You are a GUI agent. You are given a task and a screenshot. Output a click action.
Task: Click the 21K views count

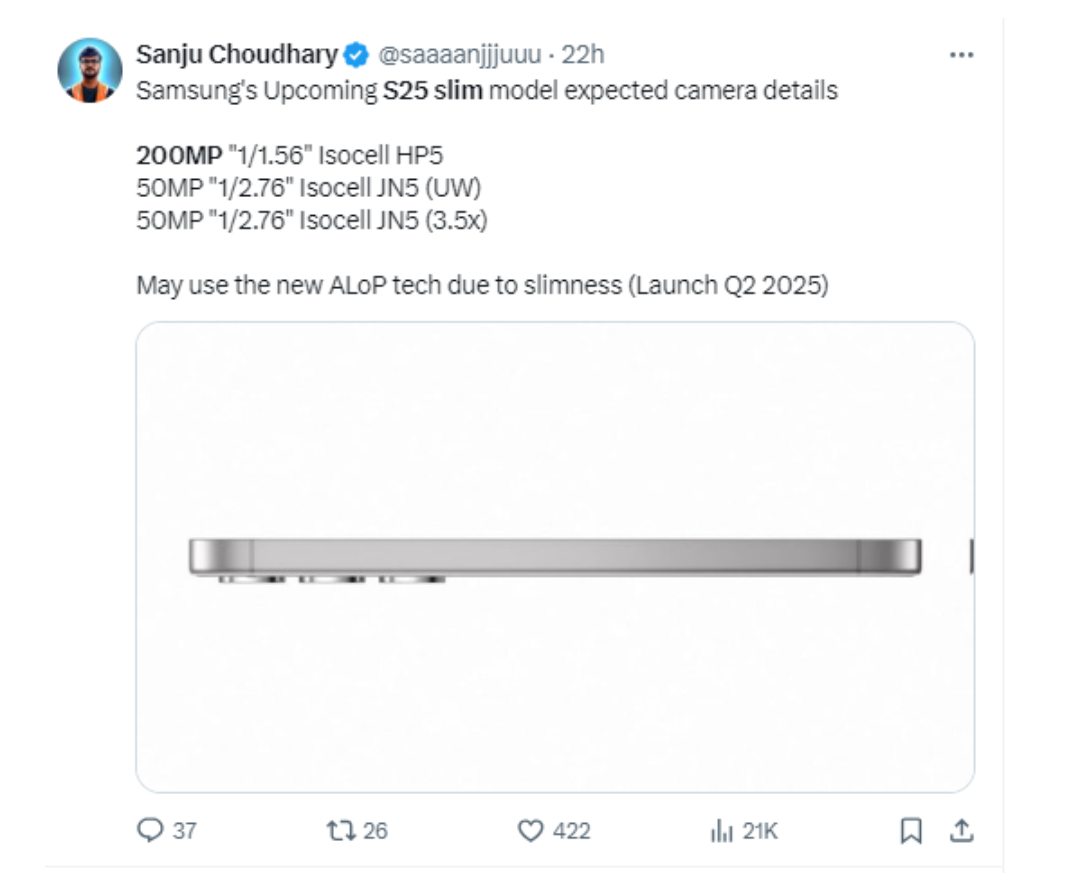760,830
